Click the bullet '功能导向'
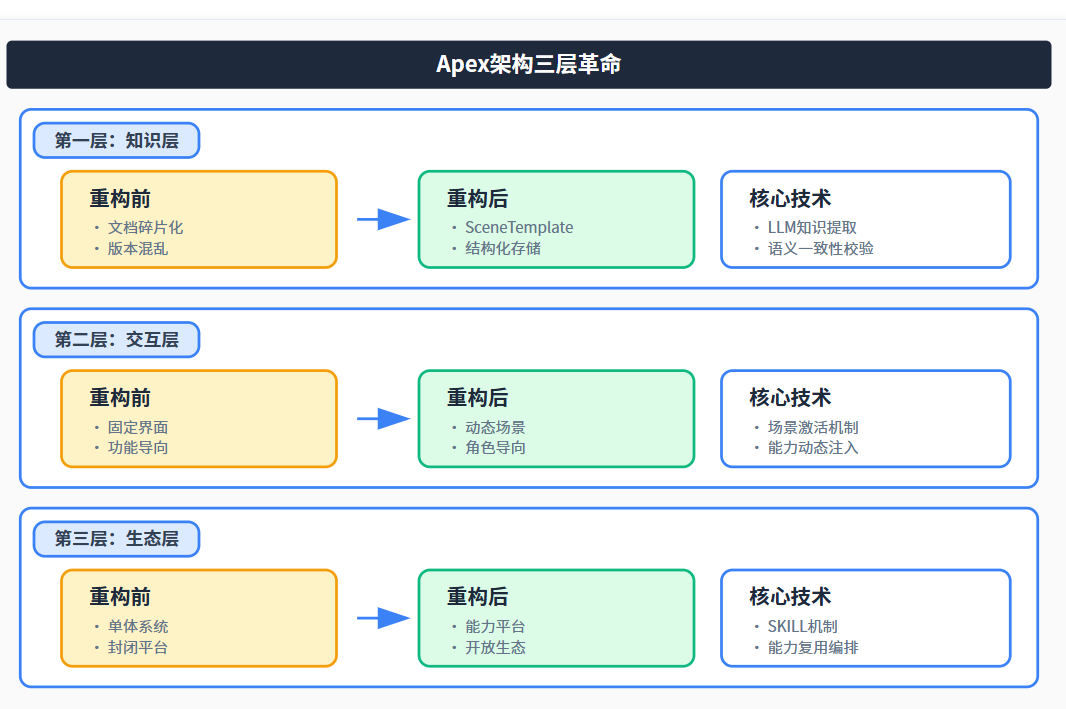The image size is (1066, 709). [137, 448]
